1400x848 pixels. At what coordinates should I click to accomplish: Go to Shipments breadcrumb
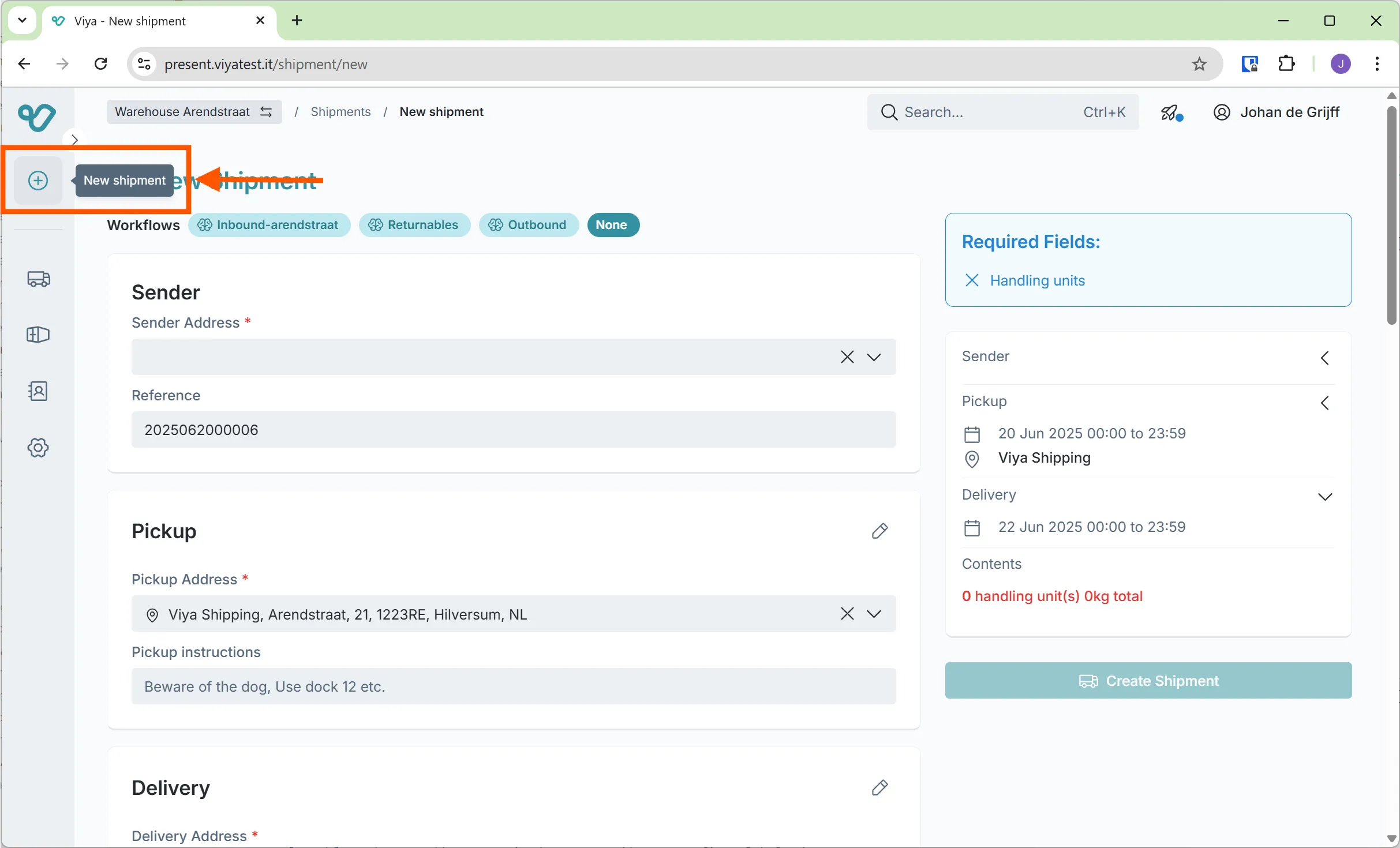click(x=340, y=112)
